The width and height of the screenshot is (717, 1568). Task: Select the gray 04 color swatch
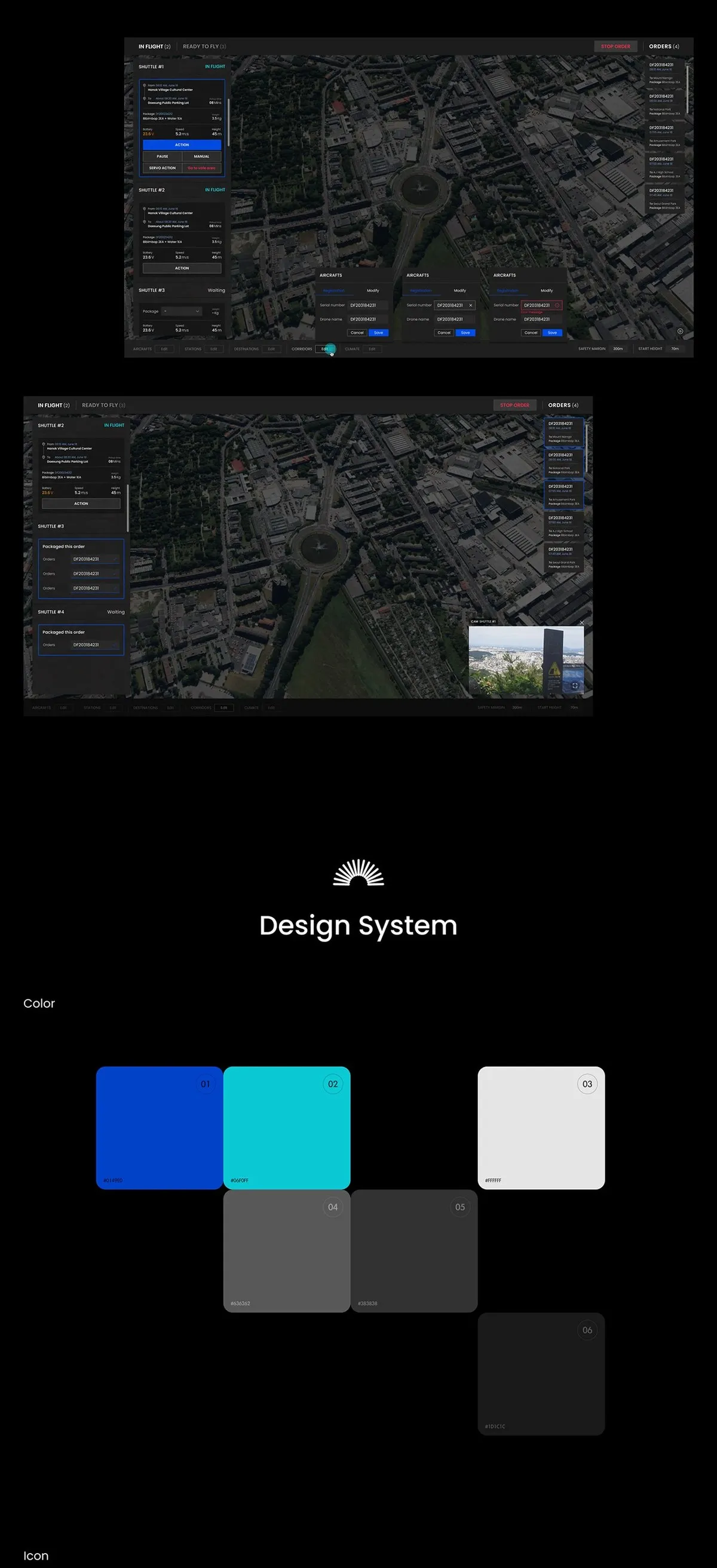point(287,1251)
